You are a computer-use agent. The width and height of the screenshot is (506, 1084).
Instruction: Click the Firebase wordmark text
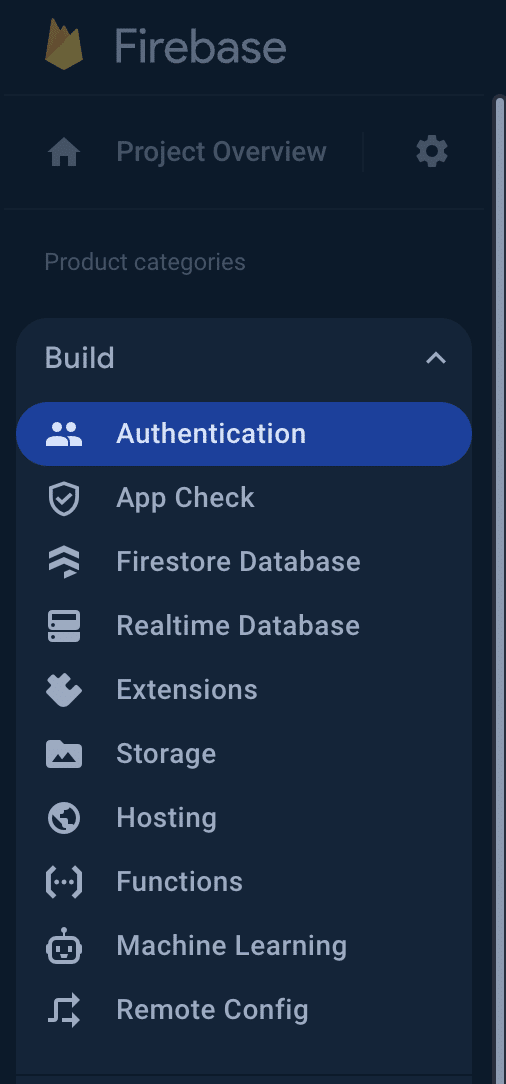point(200,47)
